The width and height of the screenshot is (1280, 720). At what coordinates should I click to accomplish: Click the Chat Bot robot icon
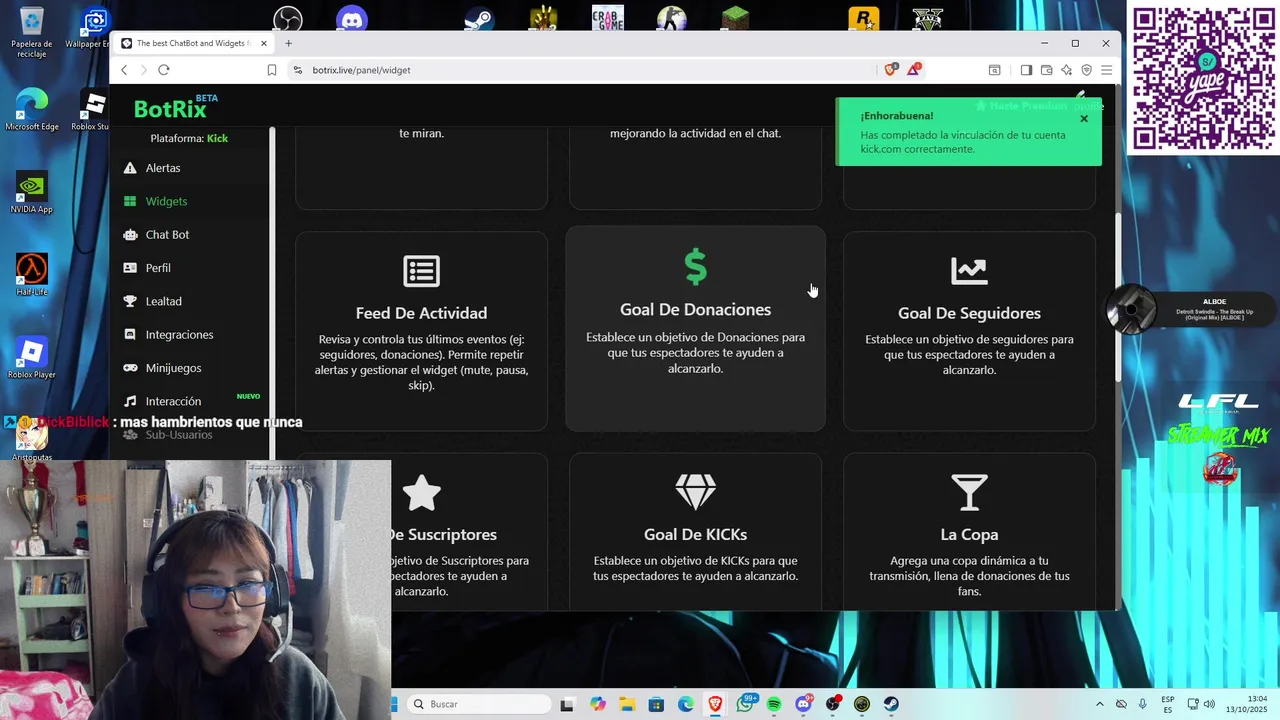pos(130,235)
